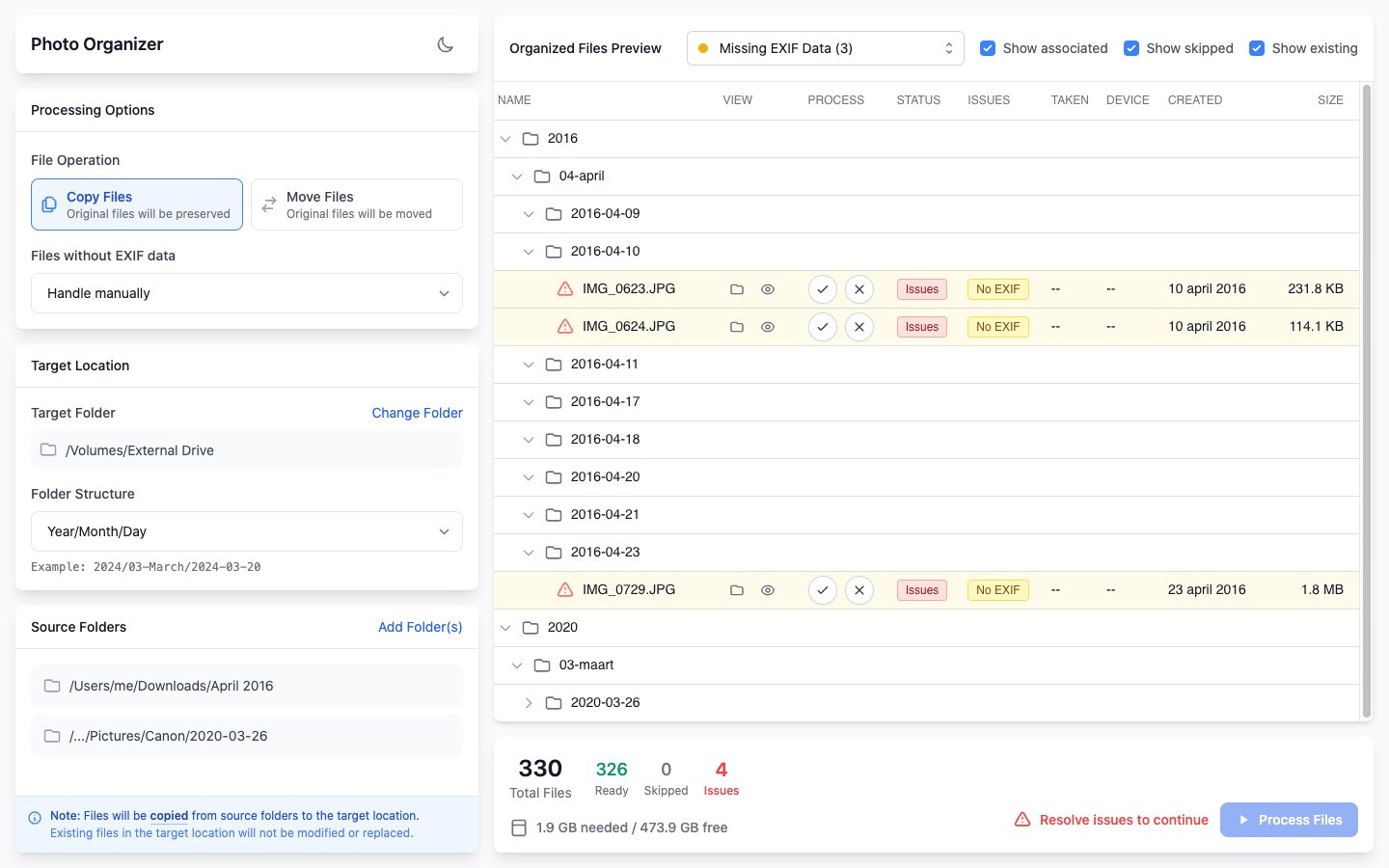Open the Folder Structure Year/Month/Day dropdown
Image resolution: width=1389 pixels, height=868 pixels.
click(247, 531)
